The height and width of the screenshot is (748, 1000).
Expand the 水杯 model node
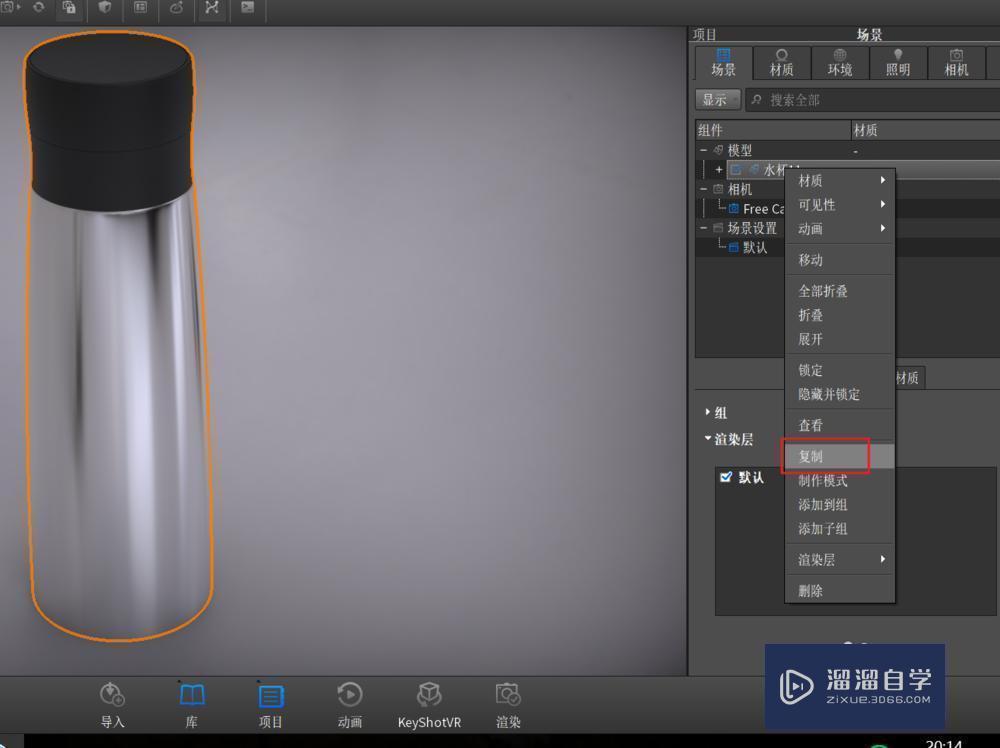719,169
